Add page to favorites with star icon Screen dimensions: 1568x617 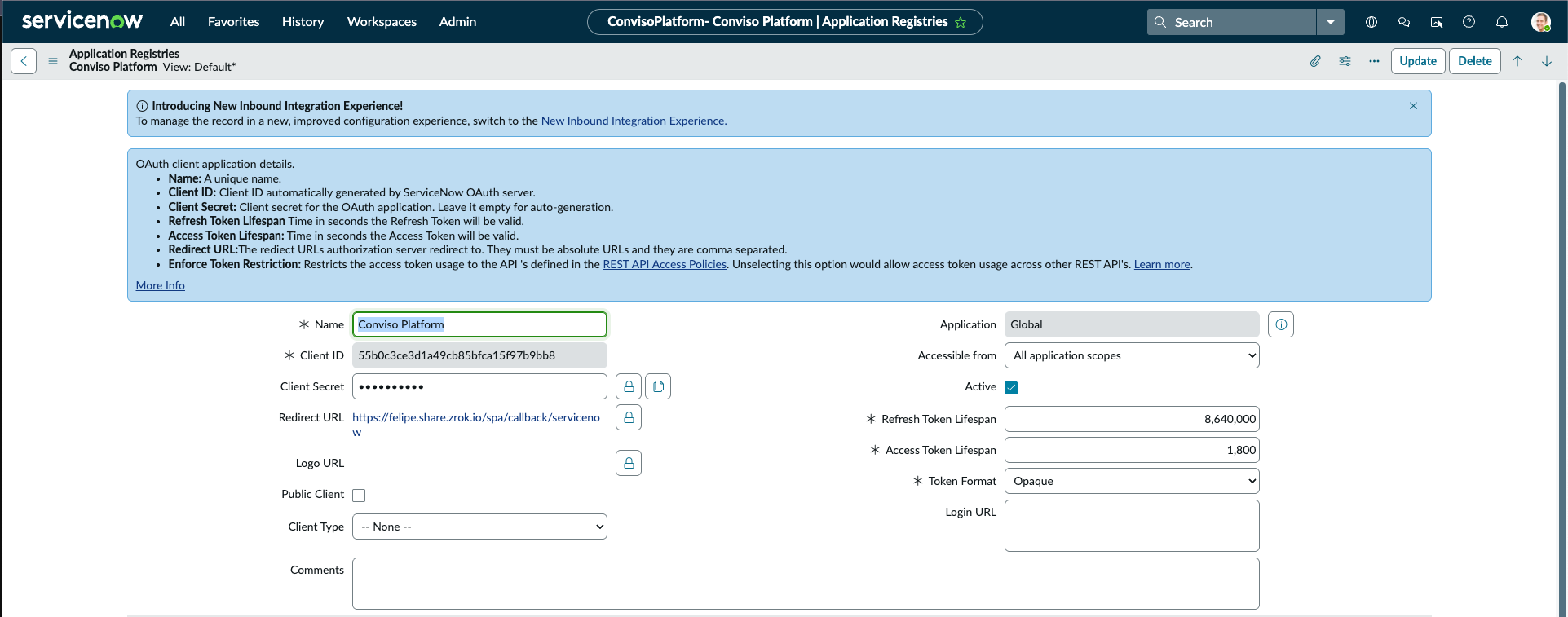961,23
